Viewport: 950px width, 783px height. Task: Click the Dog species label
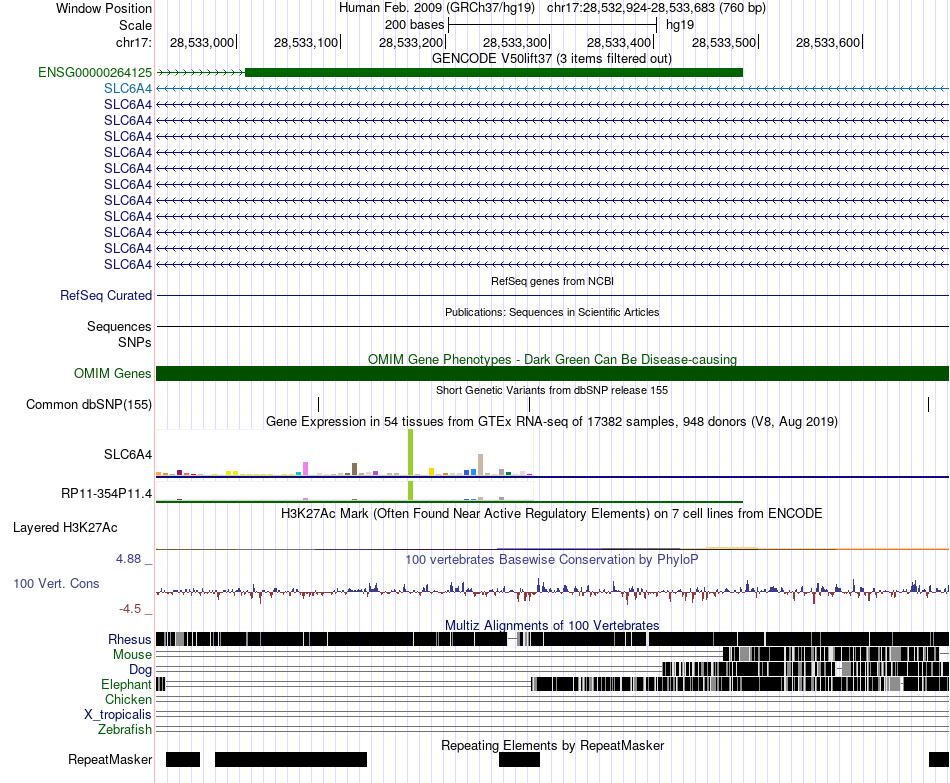(141, 669)
